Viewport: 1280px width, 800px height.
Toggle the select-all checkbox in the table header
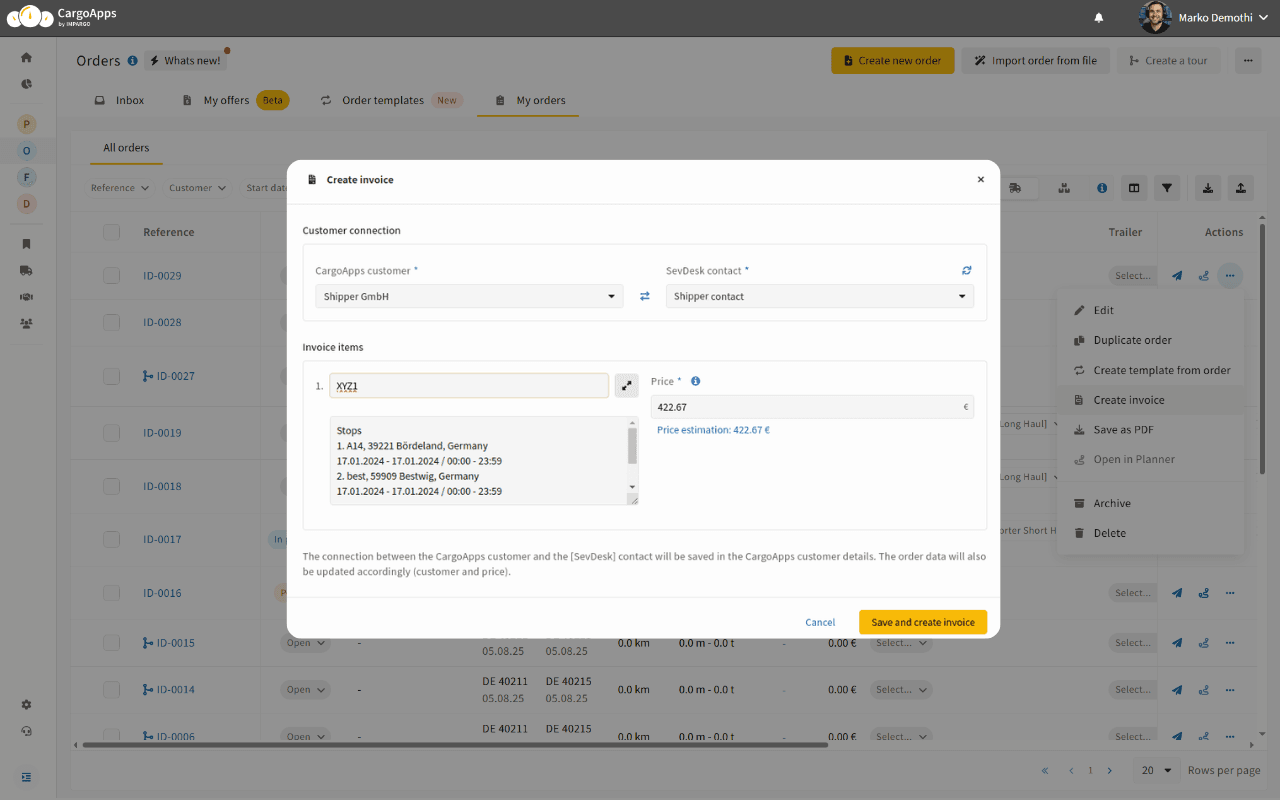111,231
